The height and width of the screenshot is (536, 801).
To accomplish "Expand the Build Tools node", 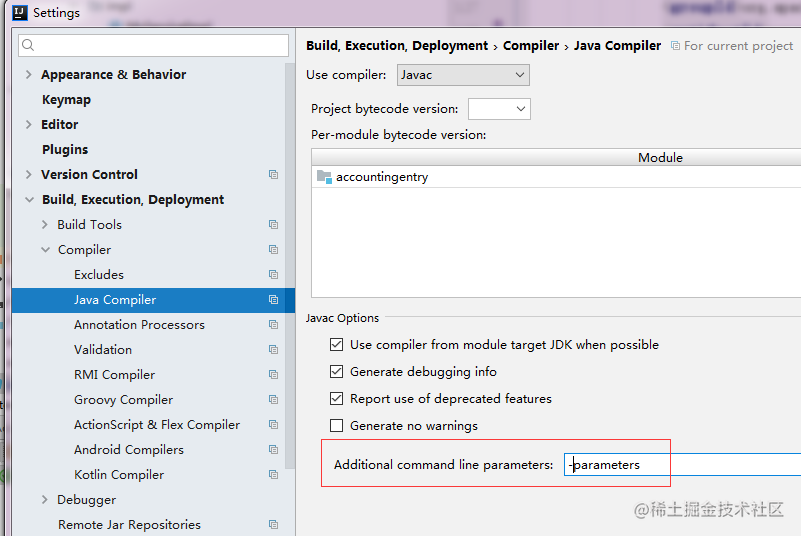I will click(45, 225).
